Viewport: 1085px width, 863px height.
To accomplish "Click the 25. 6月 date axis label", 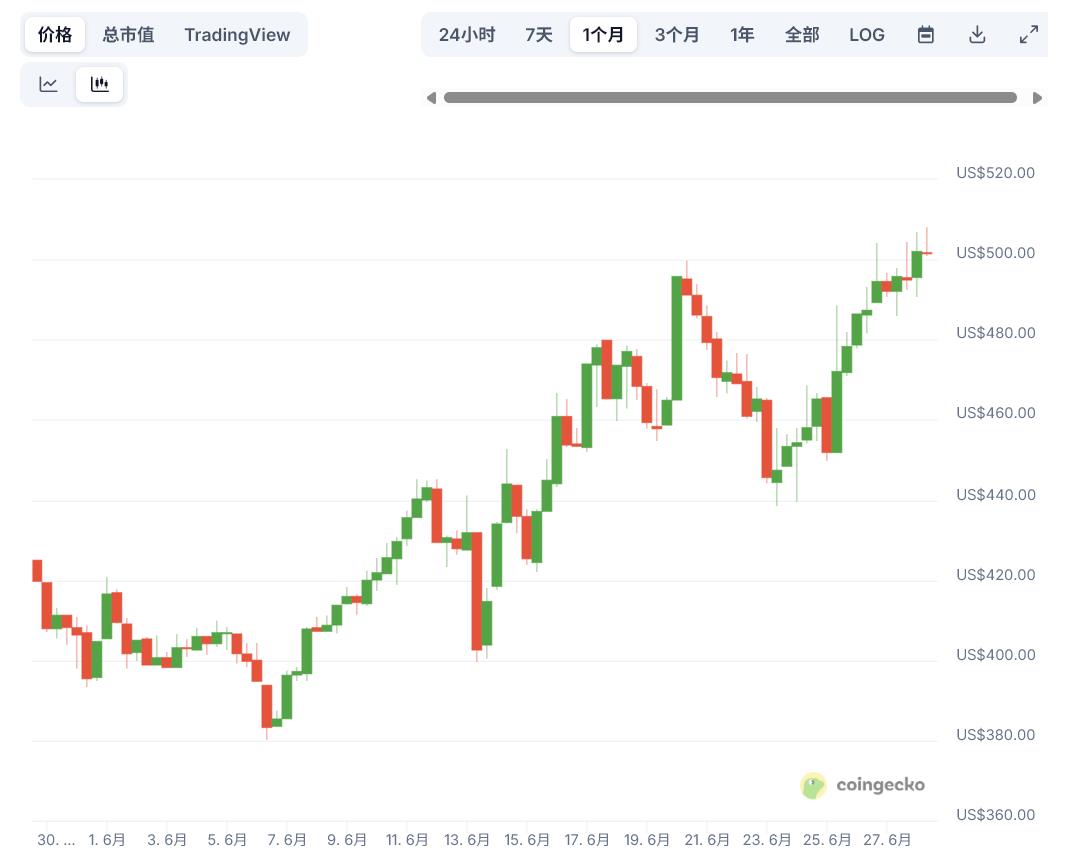I will 827,840.
